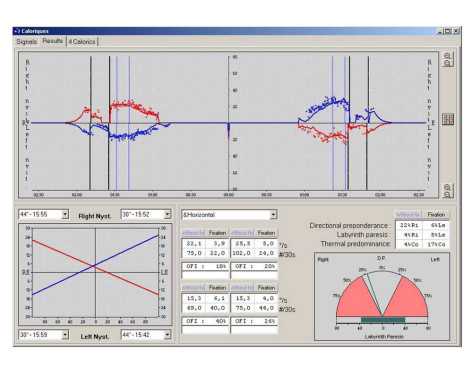Open the 44"-15:55 dropdown near Right Nyst.

[65, 214]
